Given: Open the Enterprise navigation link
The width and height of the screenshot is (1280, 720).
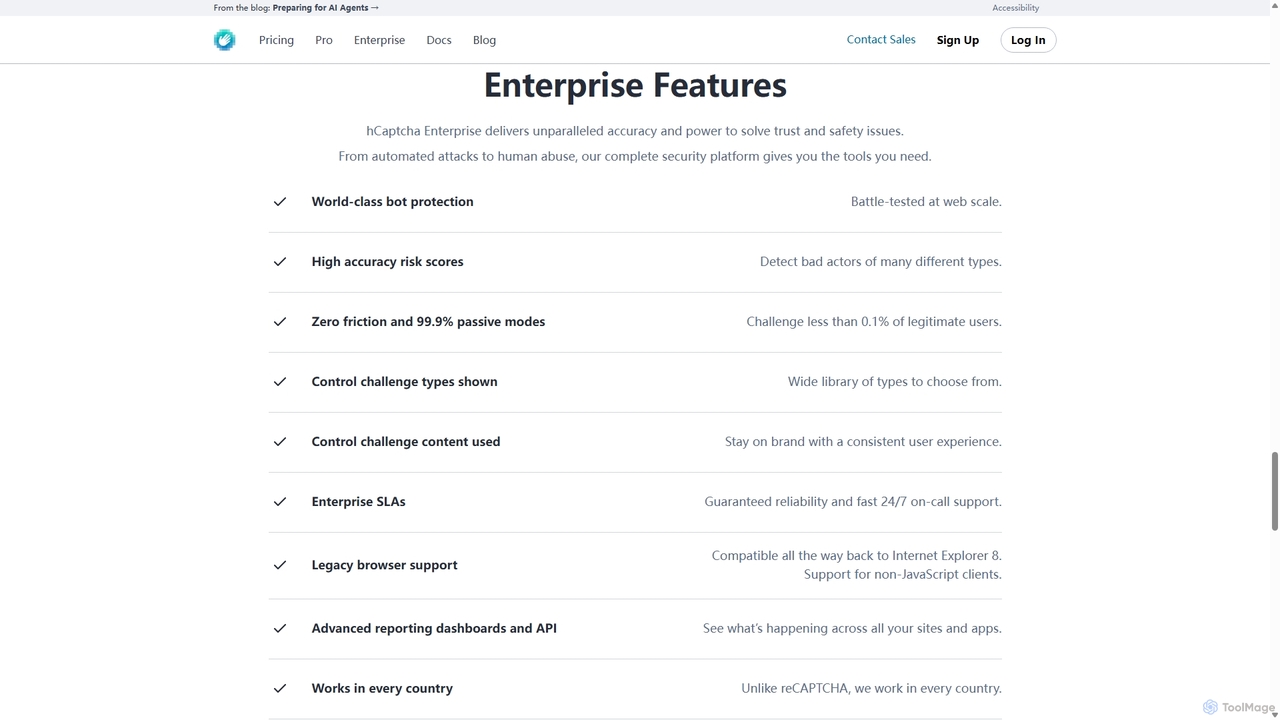Looking at the screenshot, I should (x=379, y=40).
